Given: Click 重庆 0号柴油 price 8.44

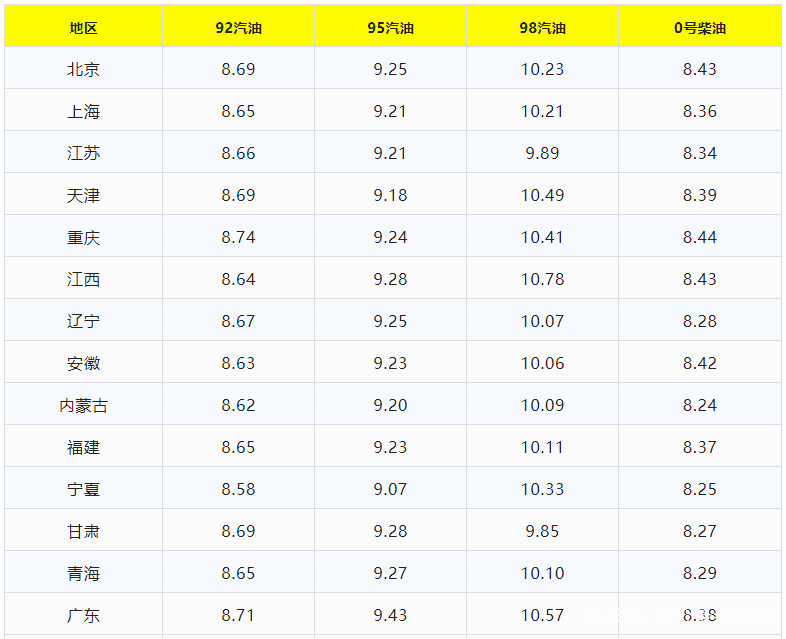Looking at the screenshot, I should 700,238.
